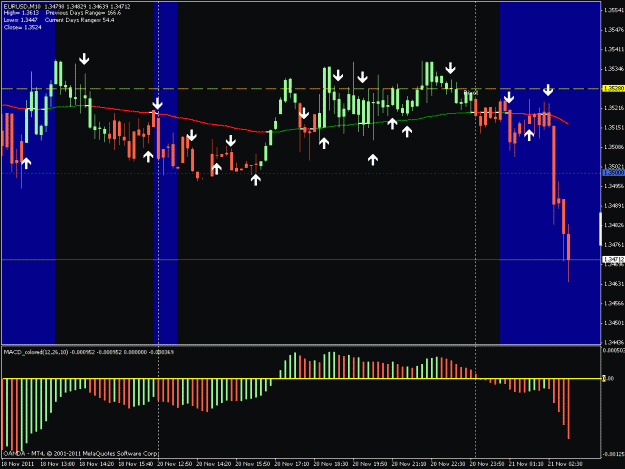Click the 'High= 1.3613' label
Screen dimensions: 625x469
(21, 13)
